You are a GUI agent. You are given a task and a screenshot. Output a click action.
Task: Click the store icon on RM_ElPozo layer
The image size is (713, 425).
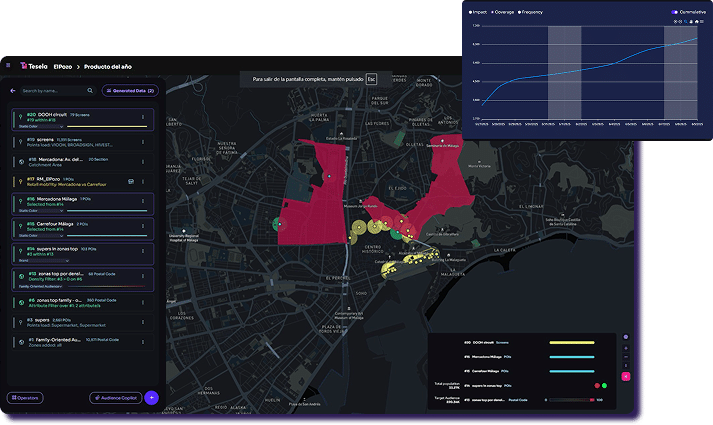pyautogui.click(x=131, y=180)
